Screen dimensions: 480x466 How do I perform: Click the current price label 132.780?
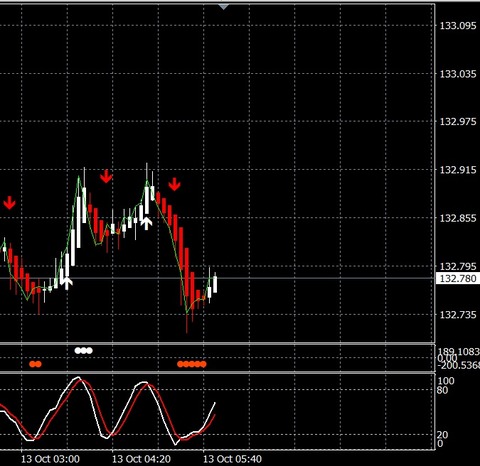pos(458,278)
